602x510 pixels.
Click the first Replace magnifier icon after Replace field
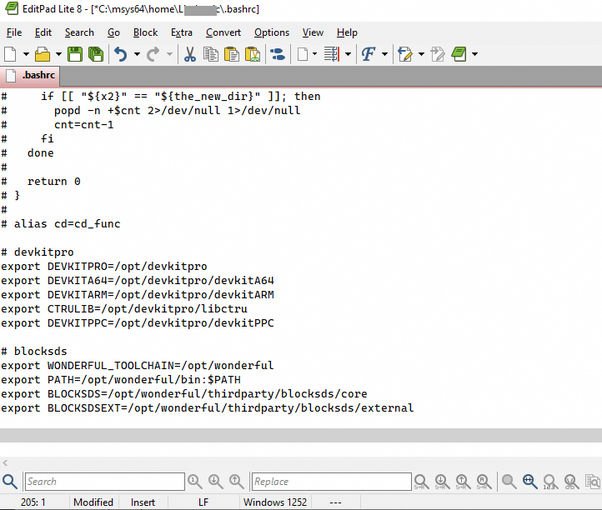tap(421, 482)
